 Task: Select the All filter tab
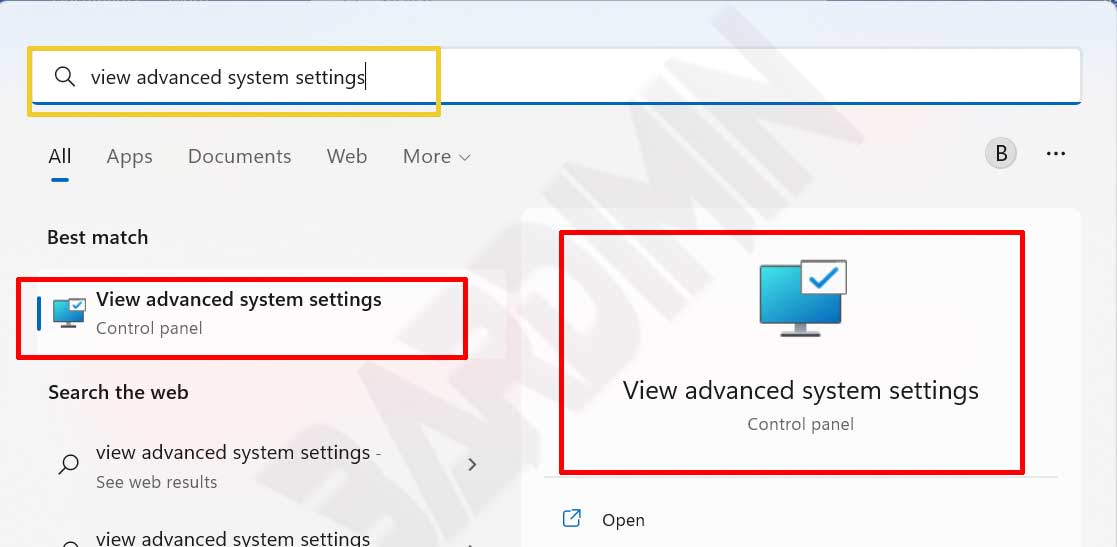coord(60,156)
